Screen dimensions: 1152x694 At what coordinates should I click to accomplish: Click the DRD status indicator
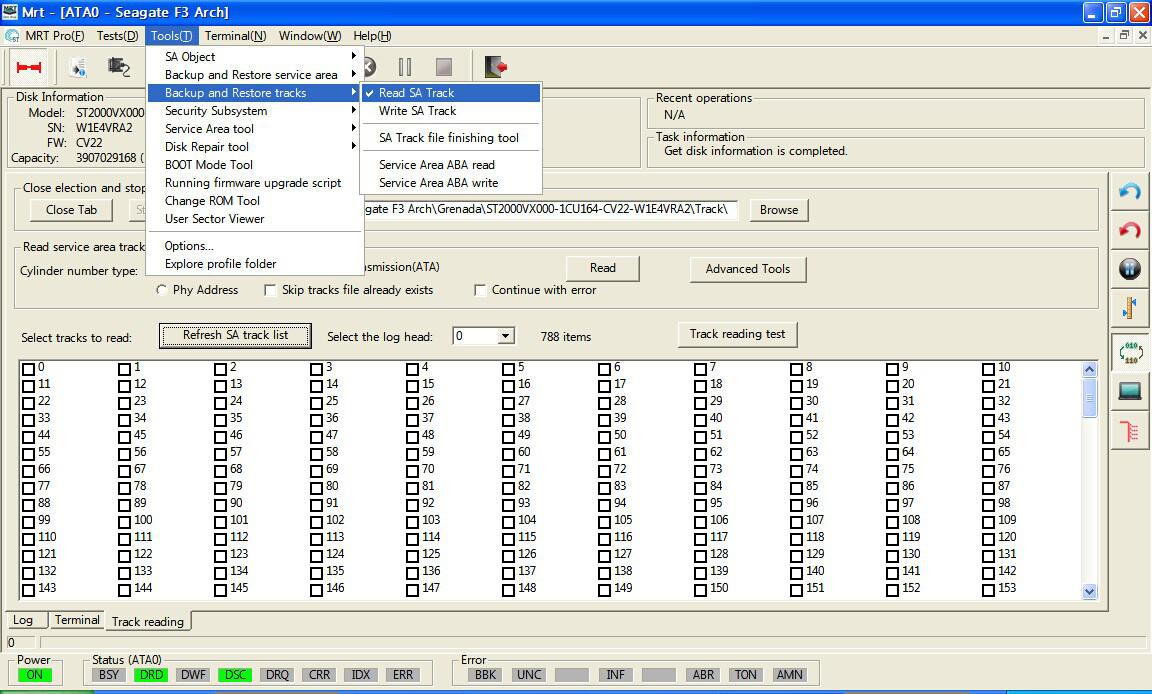[151, 675]
